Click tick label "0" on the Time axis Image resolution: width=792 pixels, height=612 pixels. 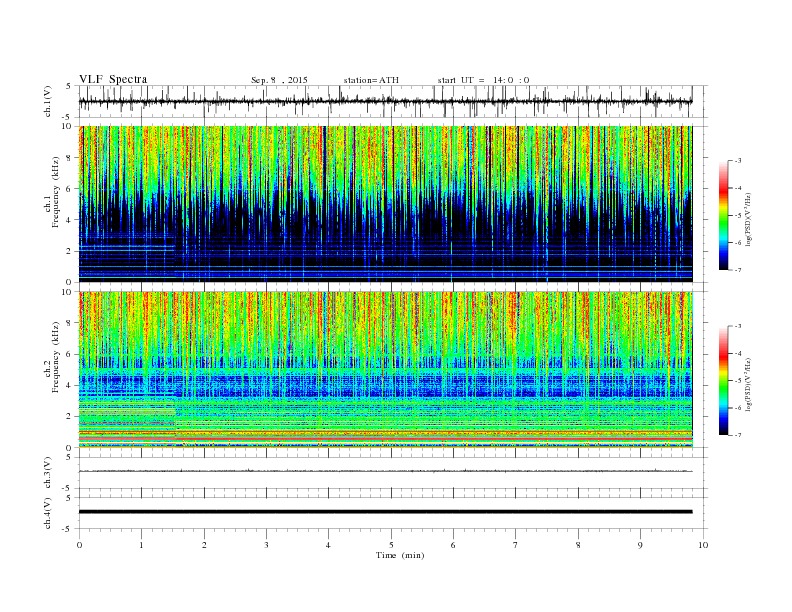(79, 545)
